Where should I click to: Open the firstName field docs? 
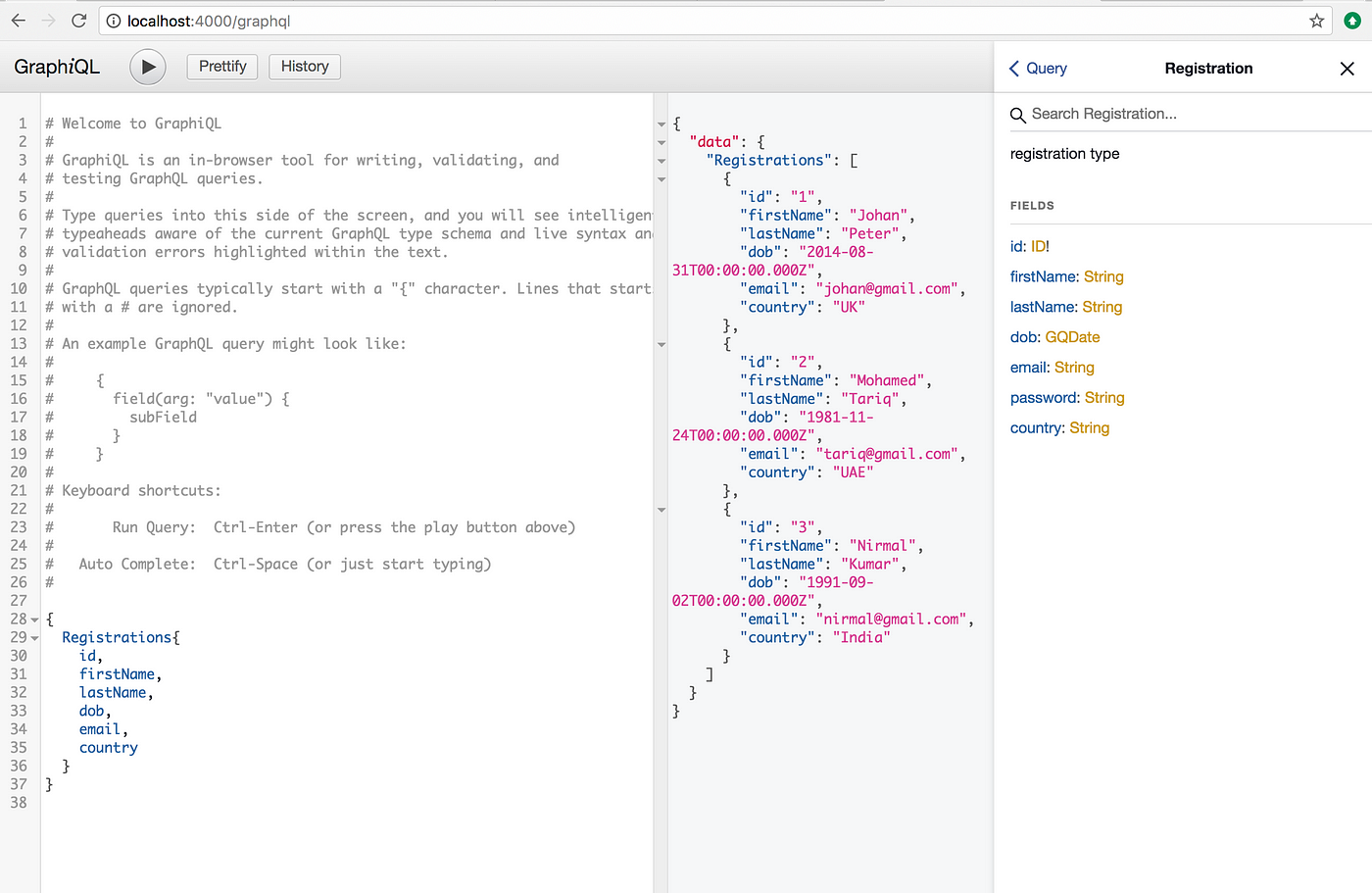click(1044, 276)
